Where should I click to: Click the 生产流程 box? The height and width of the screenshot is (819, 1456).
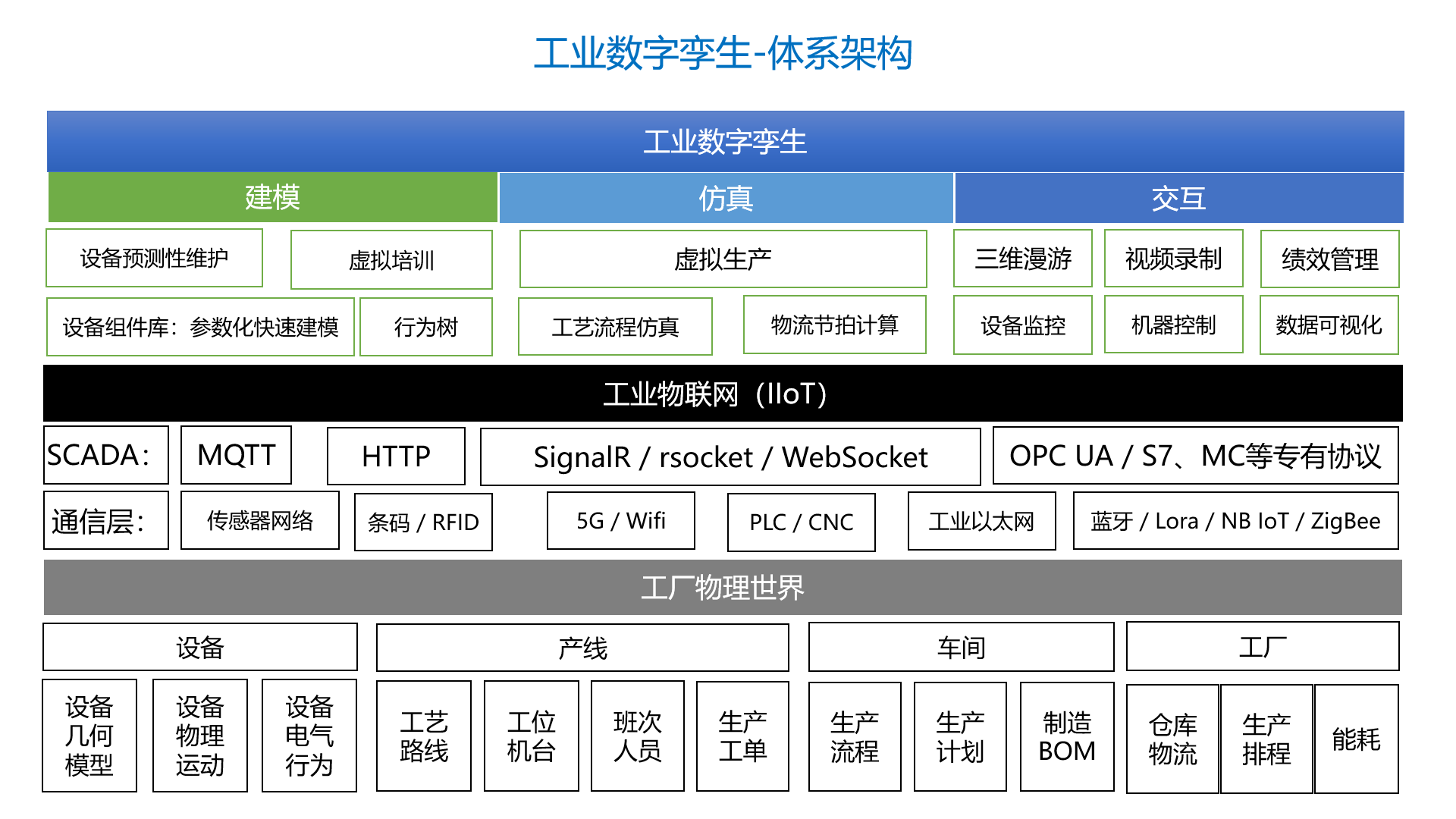[855, 736]
